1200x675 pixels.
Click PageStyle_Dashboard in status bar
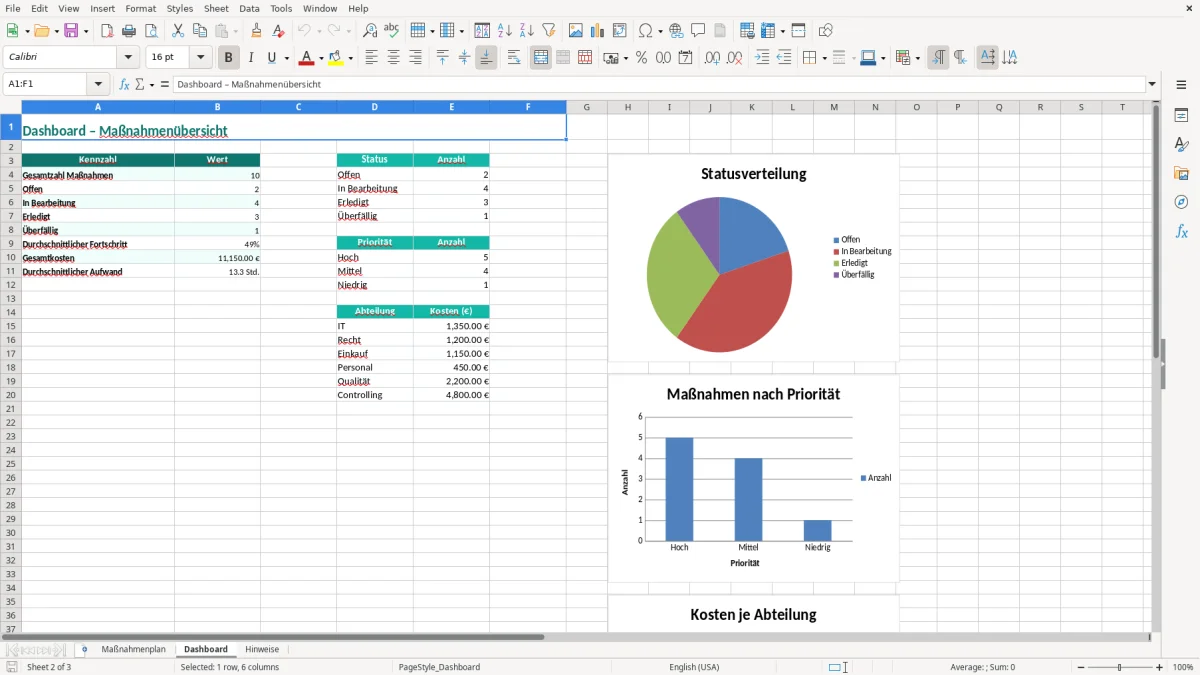(x=439, y=667)
